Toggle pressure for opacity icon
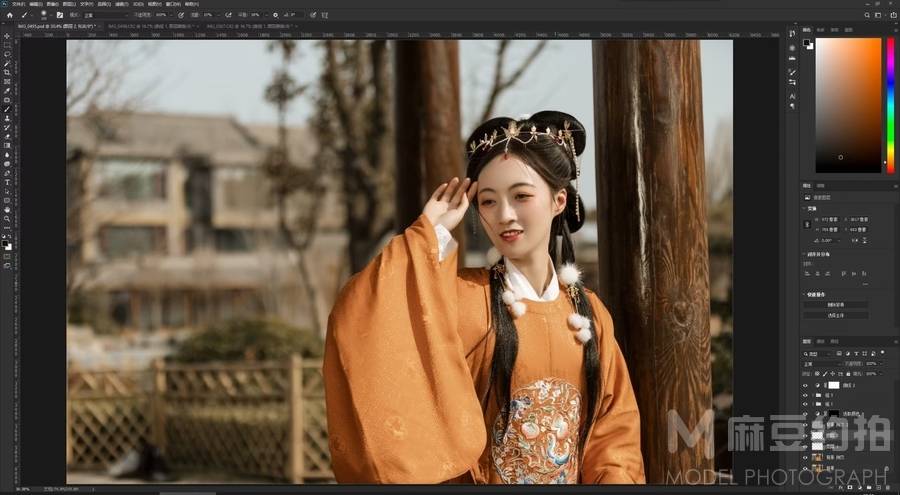Viewport: 900px width, 495px height. [x=181, y=15]
